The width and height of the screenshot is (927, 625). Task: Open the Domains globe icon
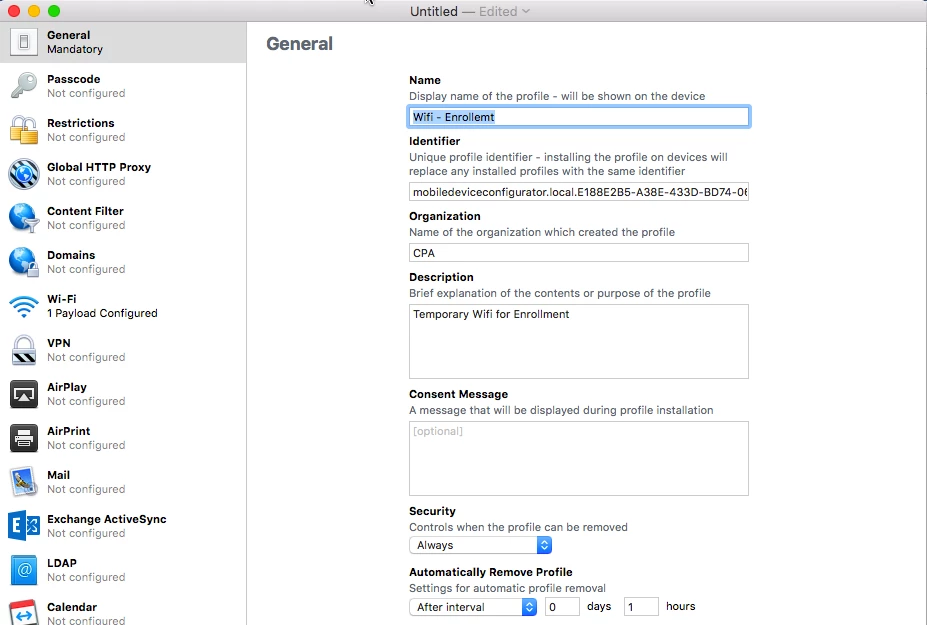pos(24,262)
